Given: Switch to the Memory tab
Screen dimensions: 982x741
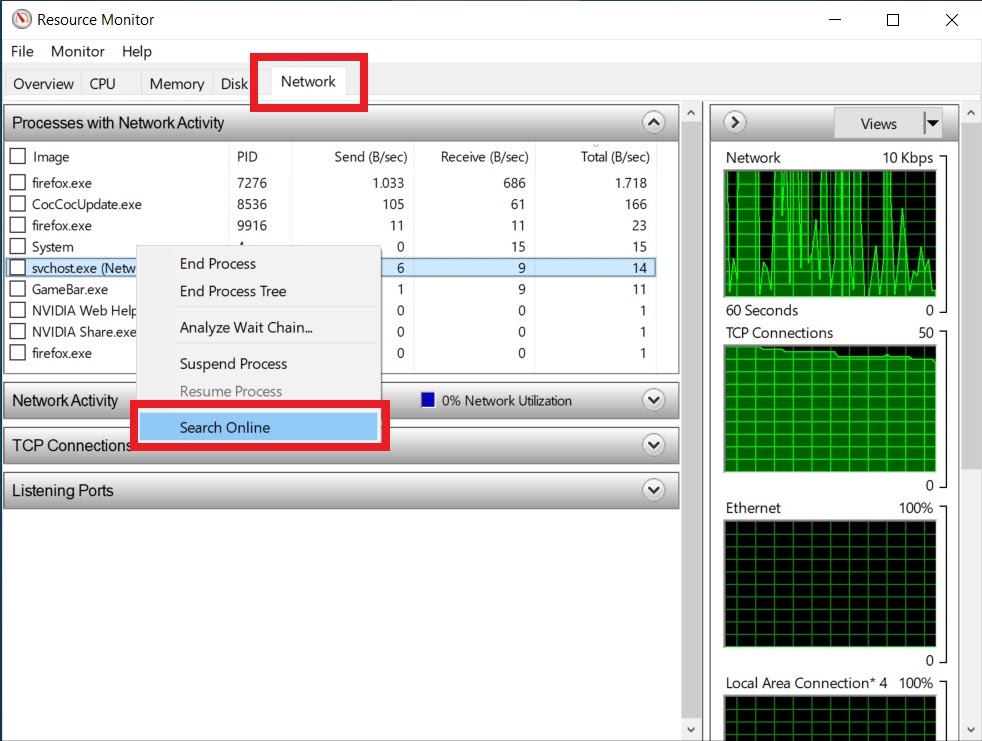Looking at the screenshot, I should point(177,83).
